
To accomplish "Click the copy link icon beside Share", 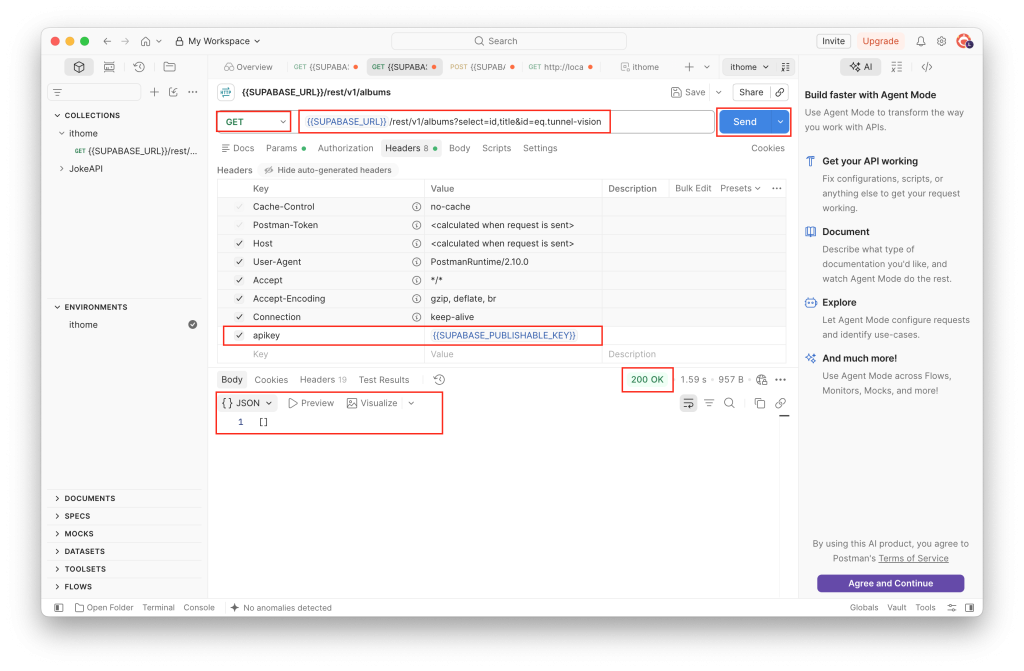I will [780, 92].
